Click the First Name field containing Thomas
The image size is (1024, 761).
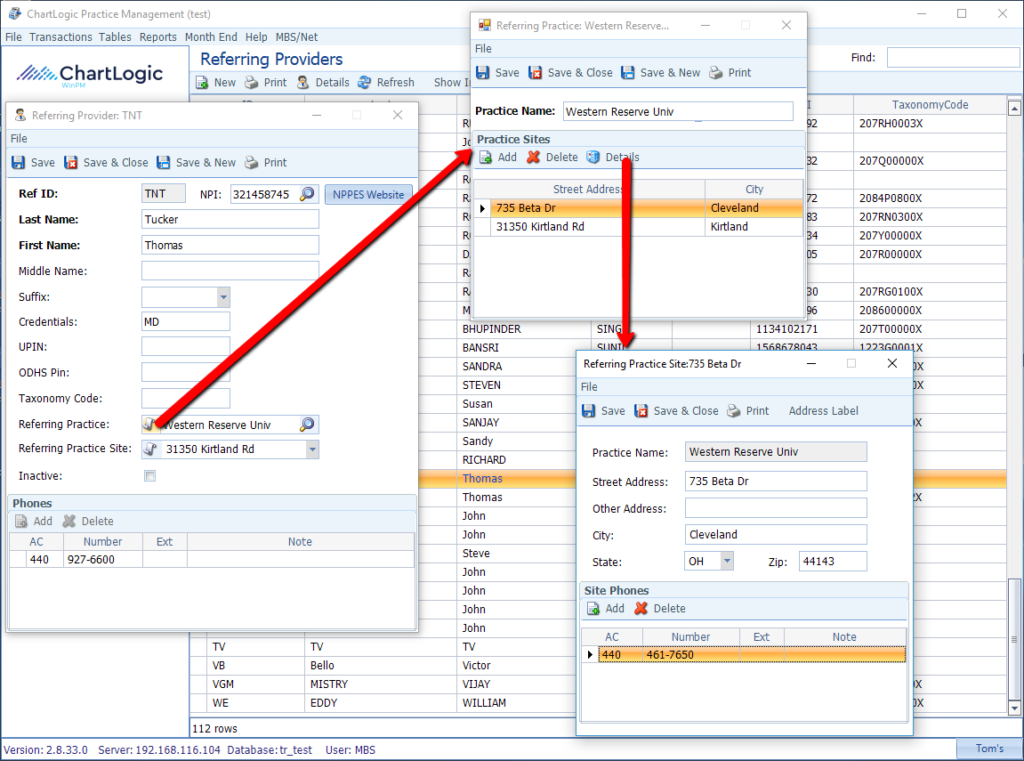click(x=230, y=245)
